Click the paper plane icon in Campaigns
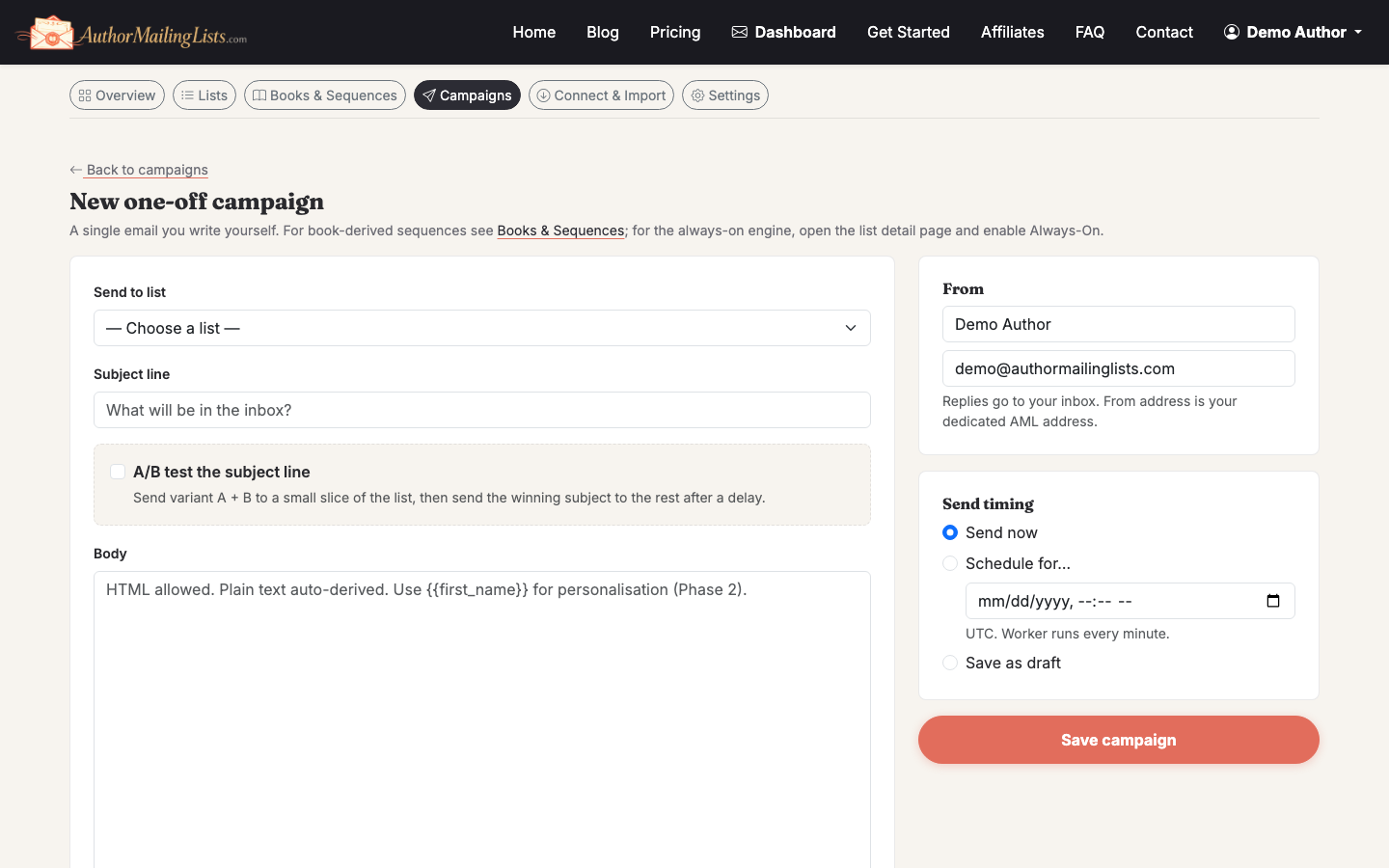The image size is (1389, 868). [429, 95]
